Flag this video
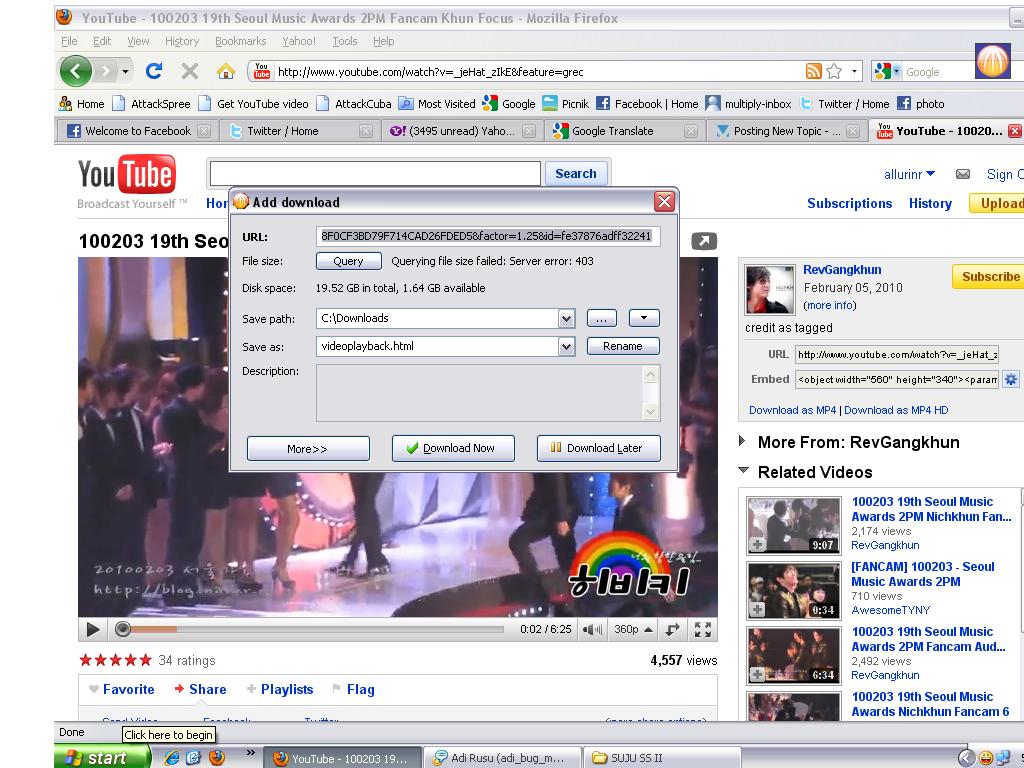Screen dimensions: 1024x768 coord(352,689)
